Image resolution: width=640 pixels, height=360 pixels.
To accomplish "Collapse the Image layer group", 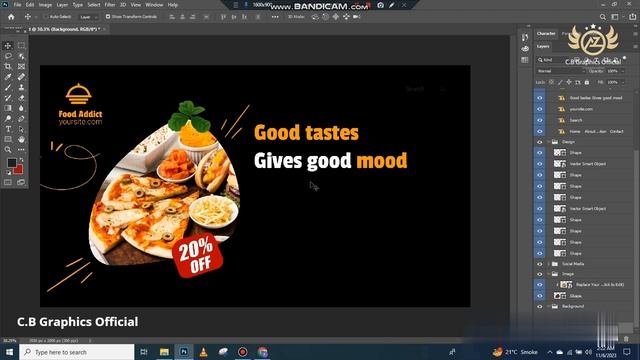I will (x=549, y=274).
